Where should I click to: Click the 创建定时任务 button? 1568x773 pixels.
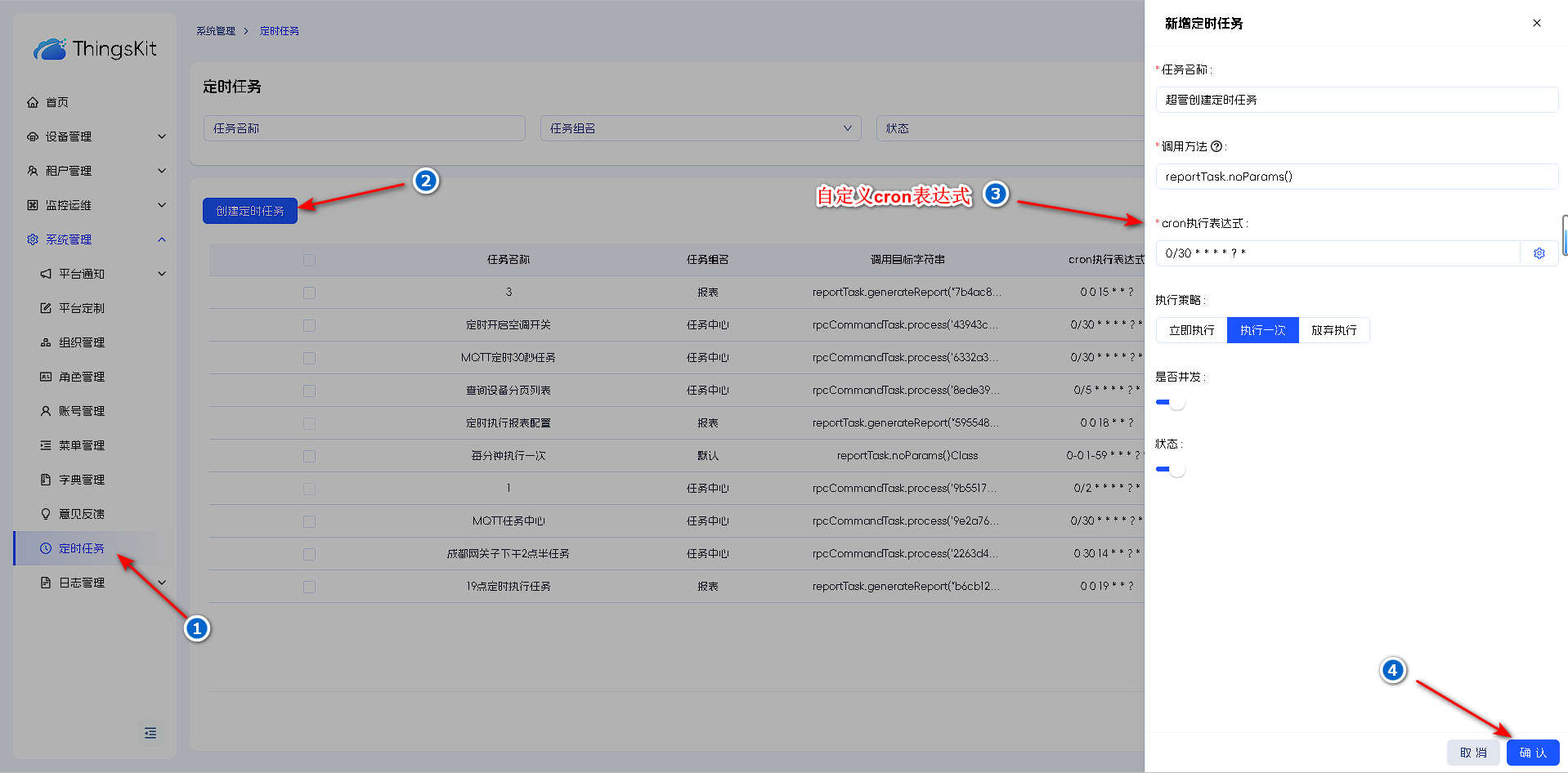(x=249, y=211)
